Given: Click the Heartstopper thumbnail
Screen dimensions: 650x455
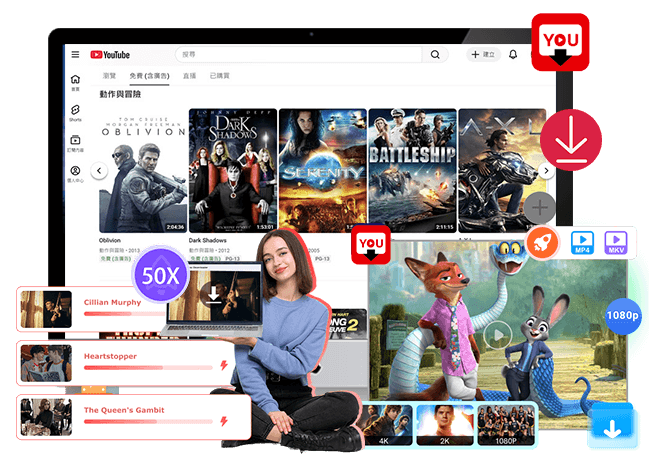Looking at the screenshot, I should [46, 363].
